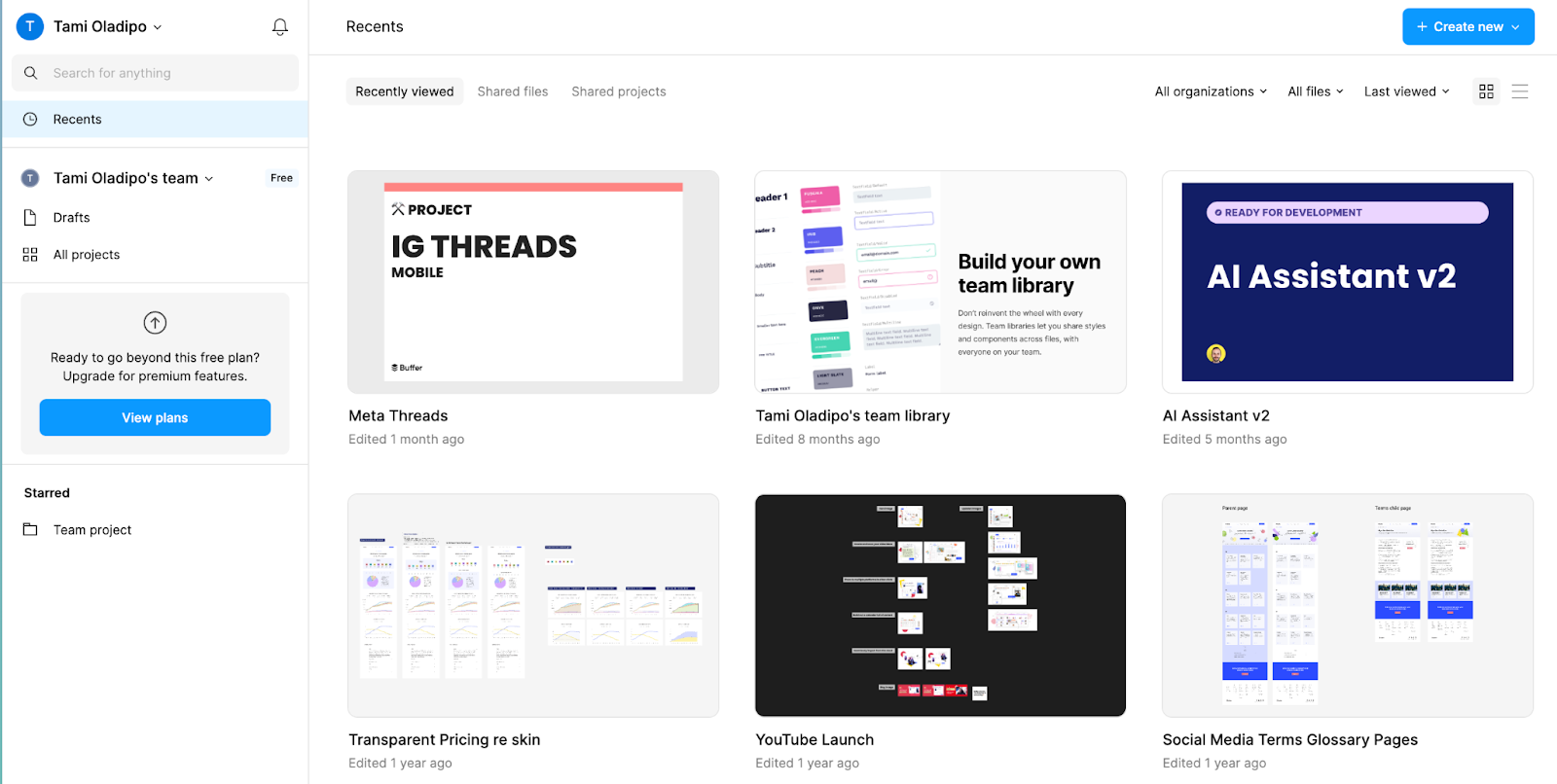Click the 'Edited 5 months ago' text

(x=1224, y=440)
